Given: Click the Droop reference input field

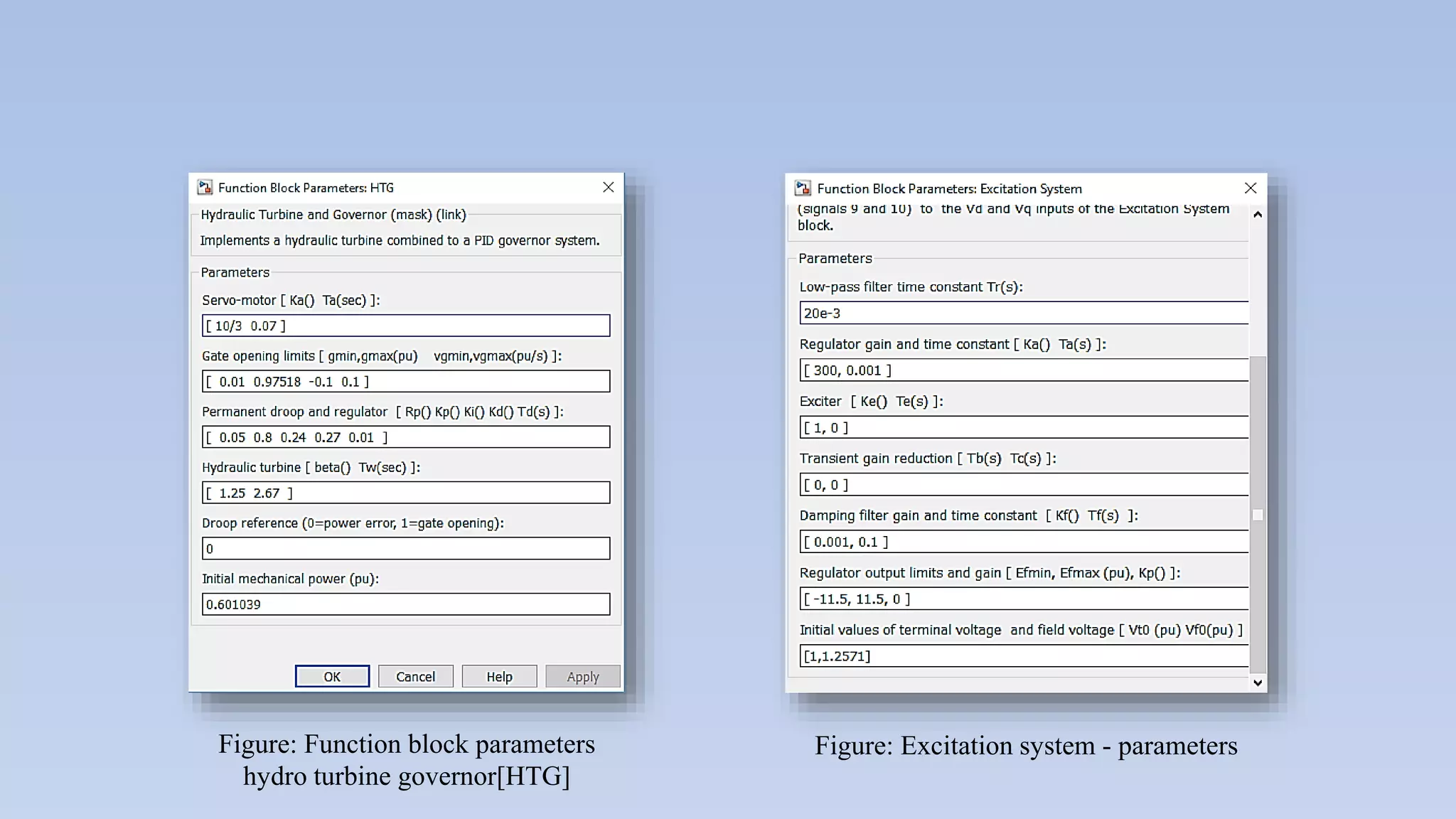Looking at the screenshot, I should tap(406, 548).
